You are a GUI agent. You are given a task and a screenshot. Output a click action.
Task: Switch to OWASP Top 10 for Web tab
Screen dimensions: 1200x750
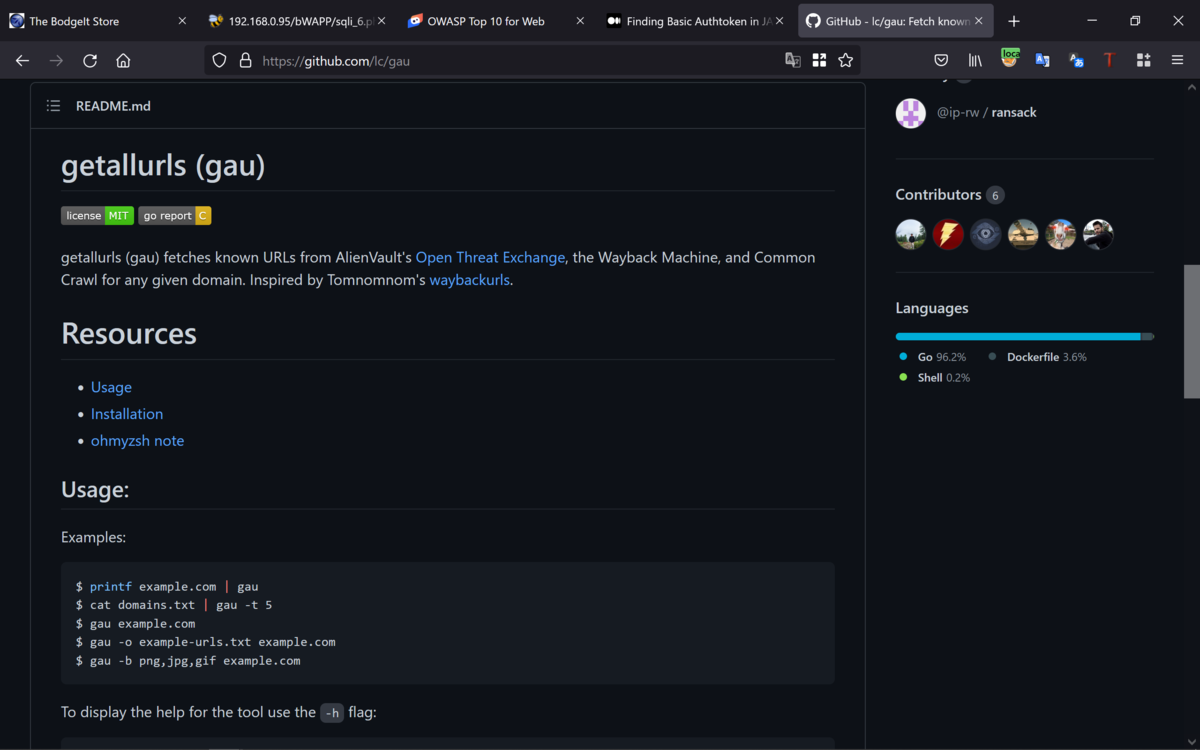495,21
